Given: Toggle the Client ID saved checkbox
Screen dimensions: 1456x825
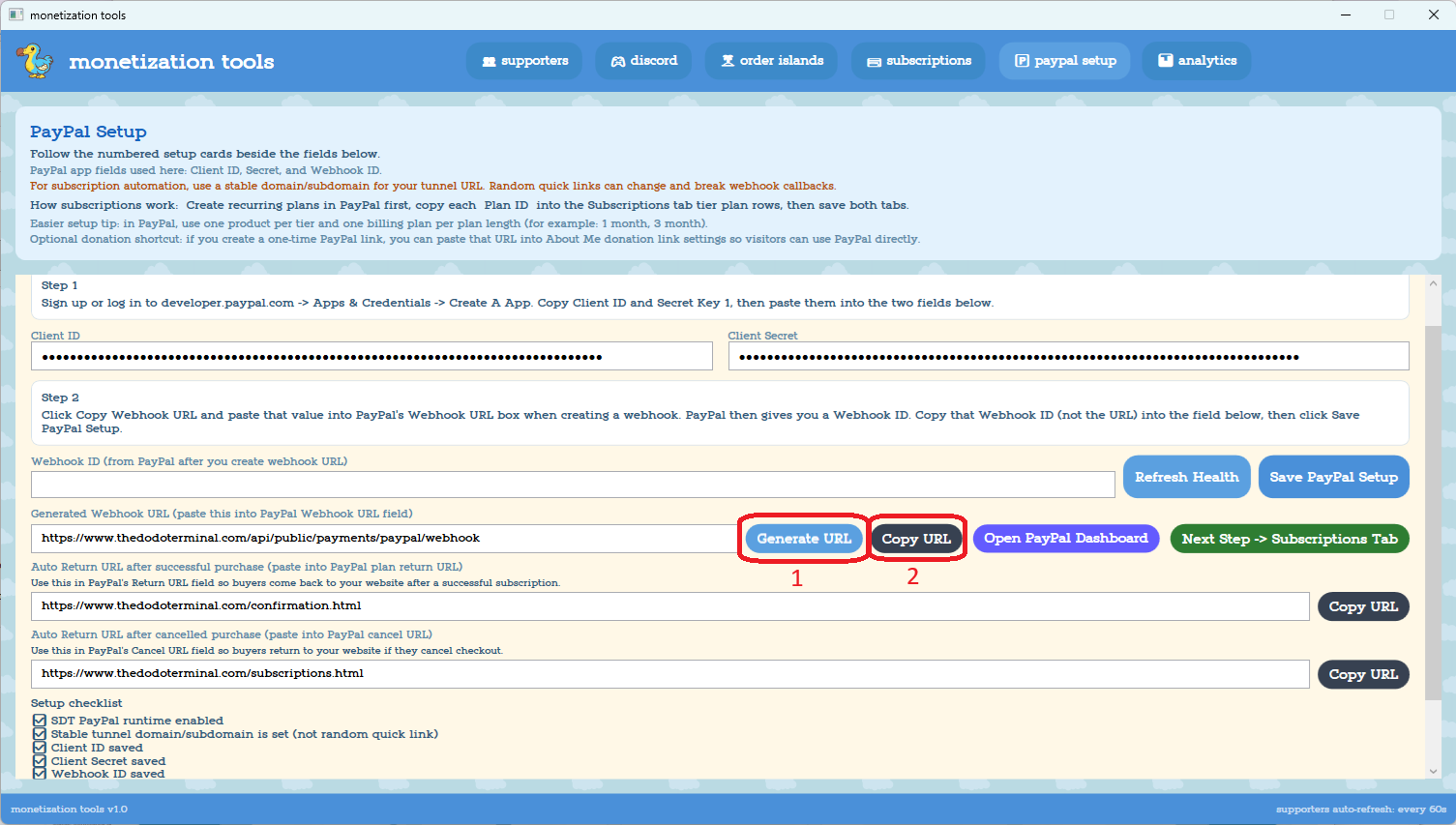Looking at the screenshot, I should click(x=40, y=748).
